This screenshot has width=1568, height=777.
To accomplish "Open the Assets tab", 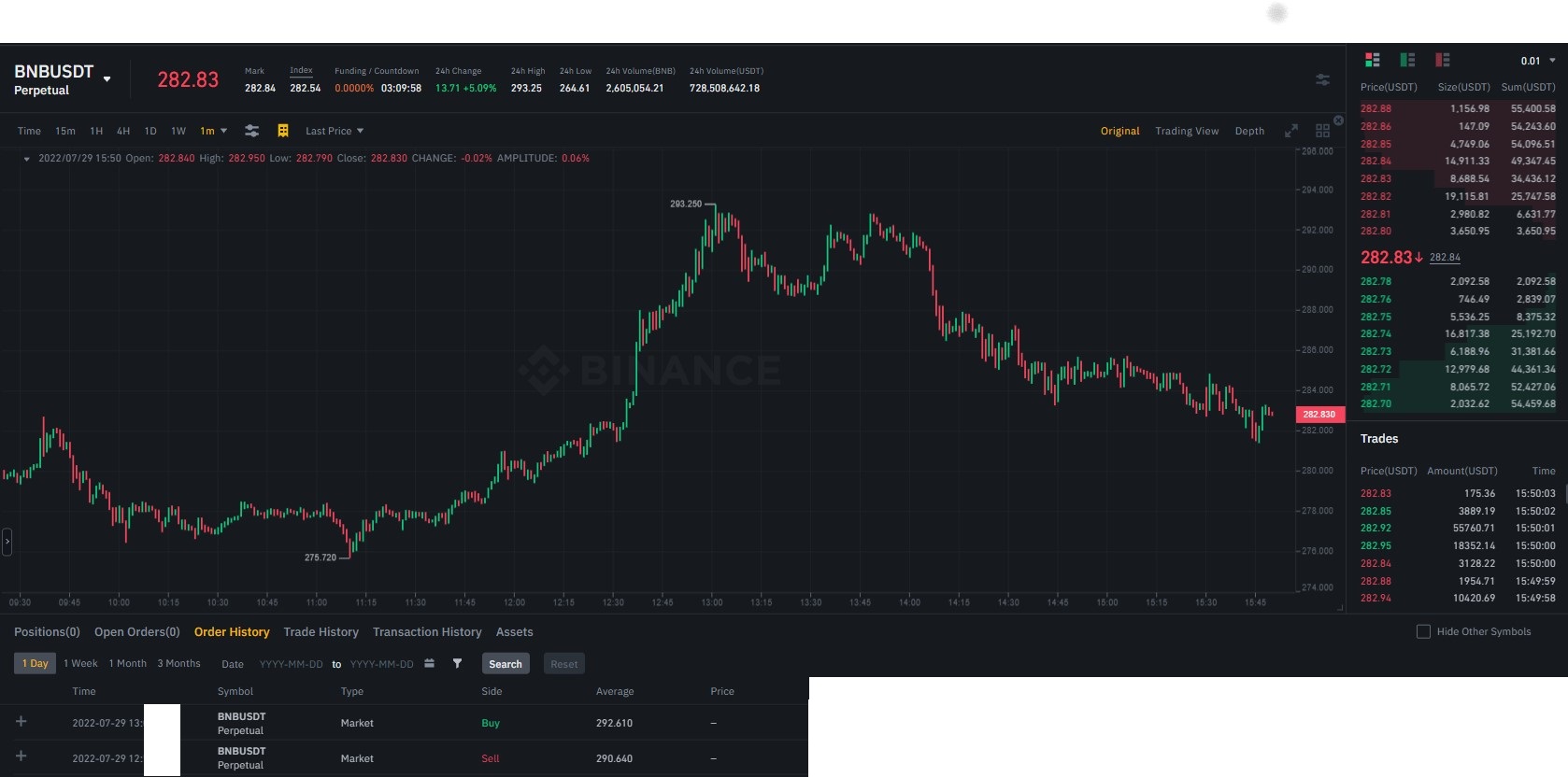I will (514, 632).
